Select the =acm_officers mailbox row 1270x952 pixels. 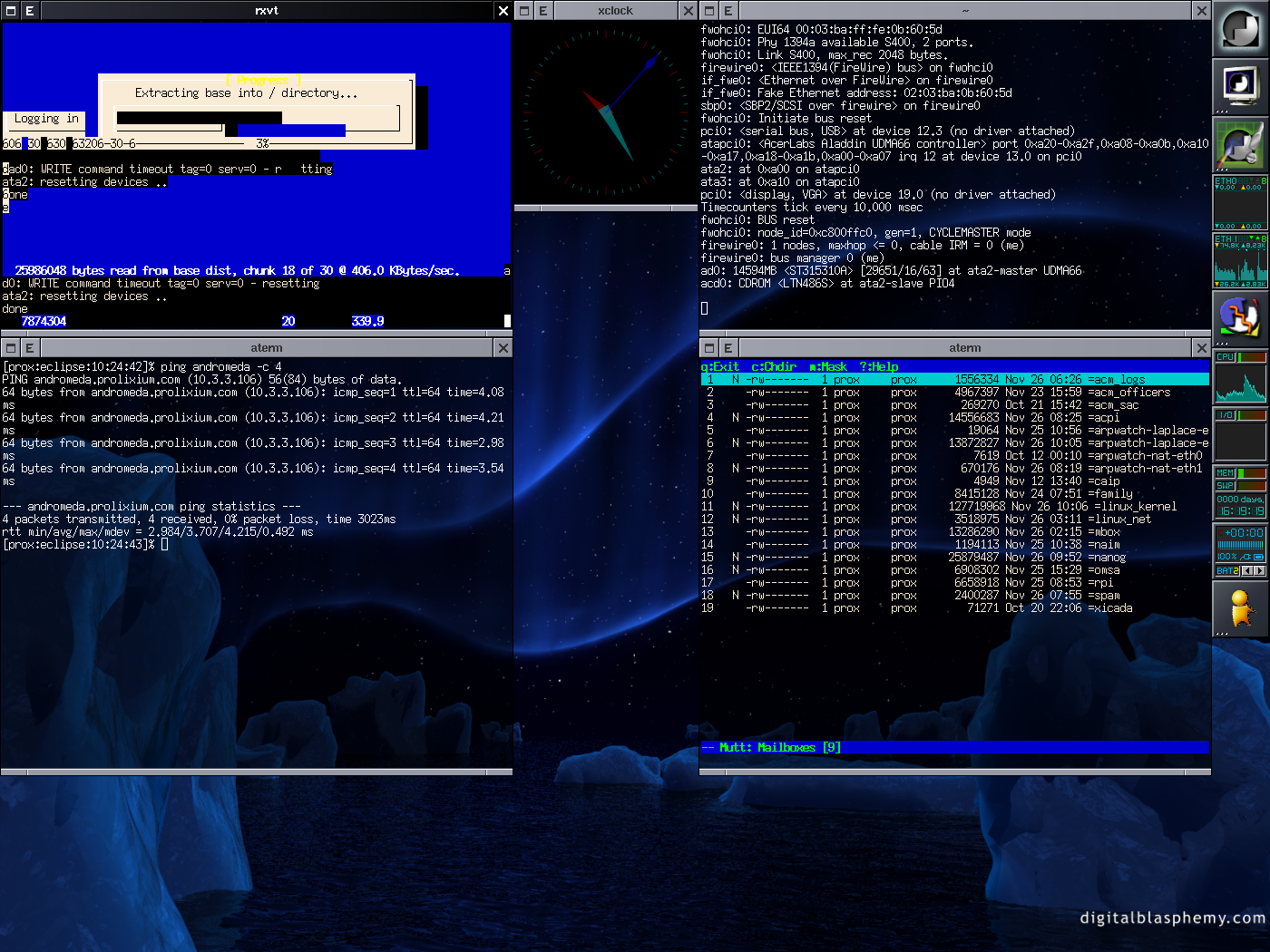[x=954, y=393]
